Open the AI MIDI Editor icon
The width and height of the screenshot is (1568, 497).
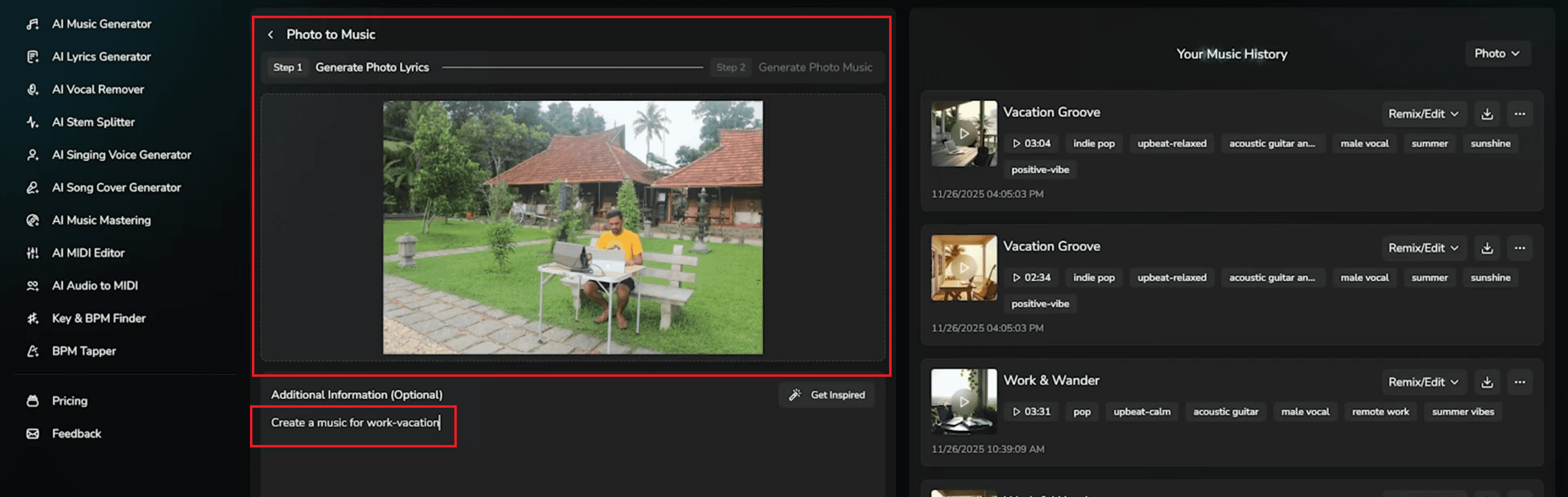(x=33, y=253)
